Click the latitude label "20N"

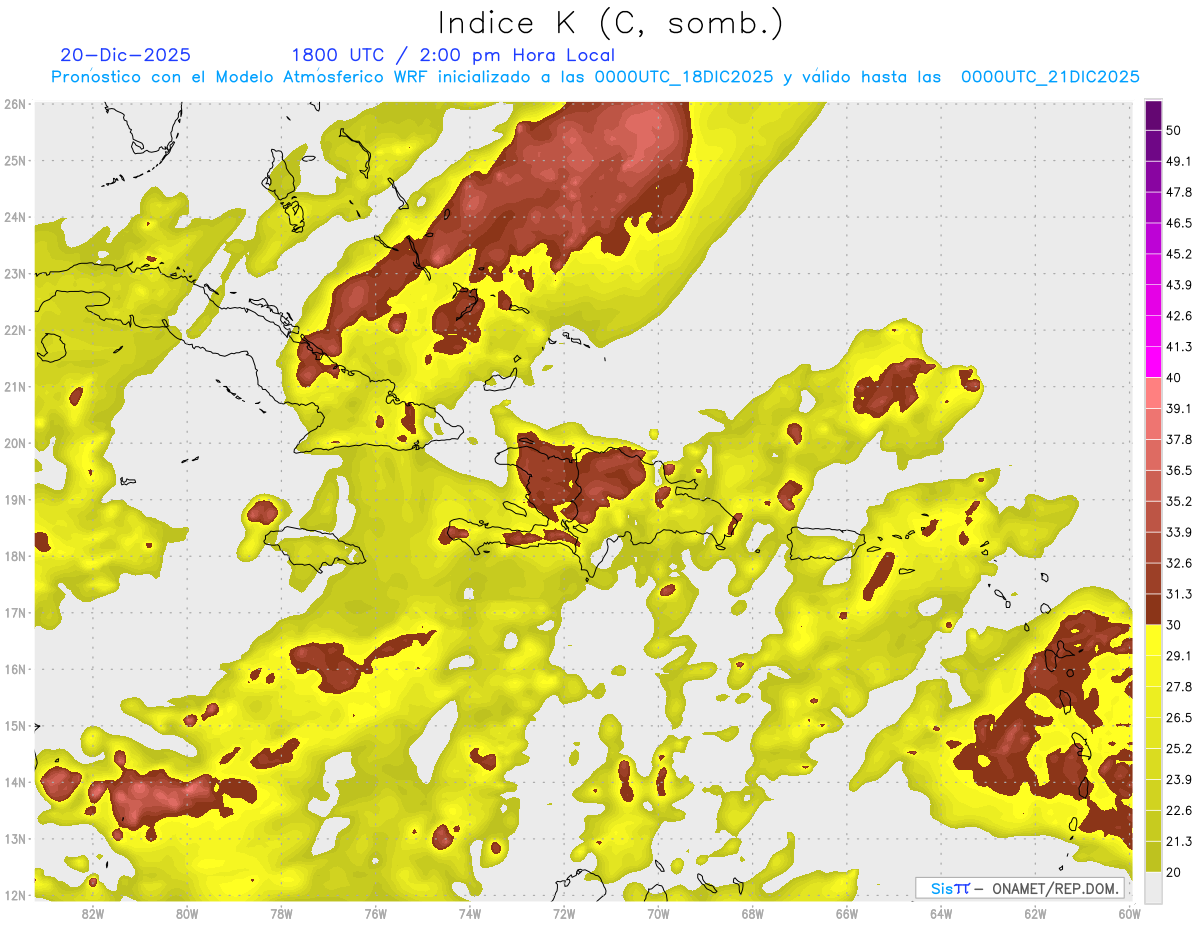(x=15, y=443)
